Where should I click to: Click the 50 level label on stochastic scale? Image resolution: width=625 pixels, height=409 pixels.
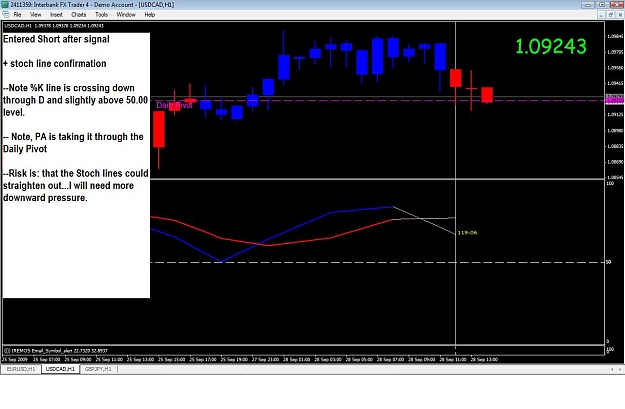coord(608,262)
